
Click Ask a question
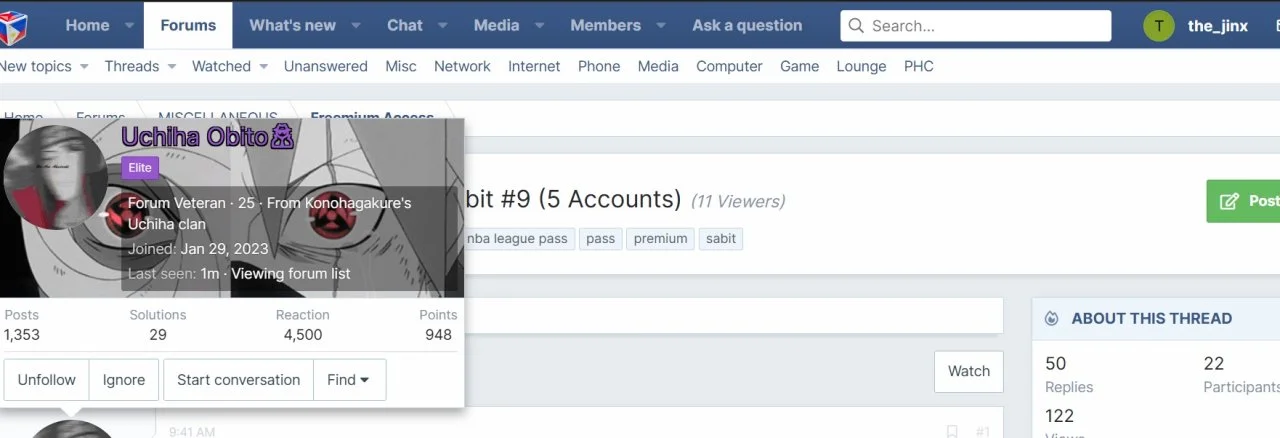coord(747,26)
